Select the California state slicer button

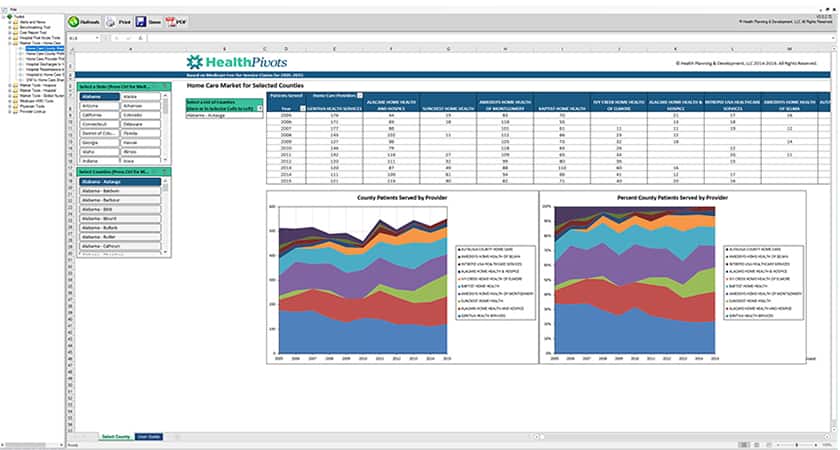100,115
